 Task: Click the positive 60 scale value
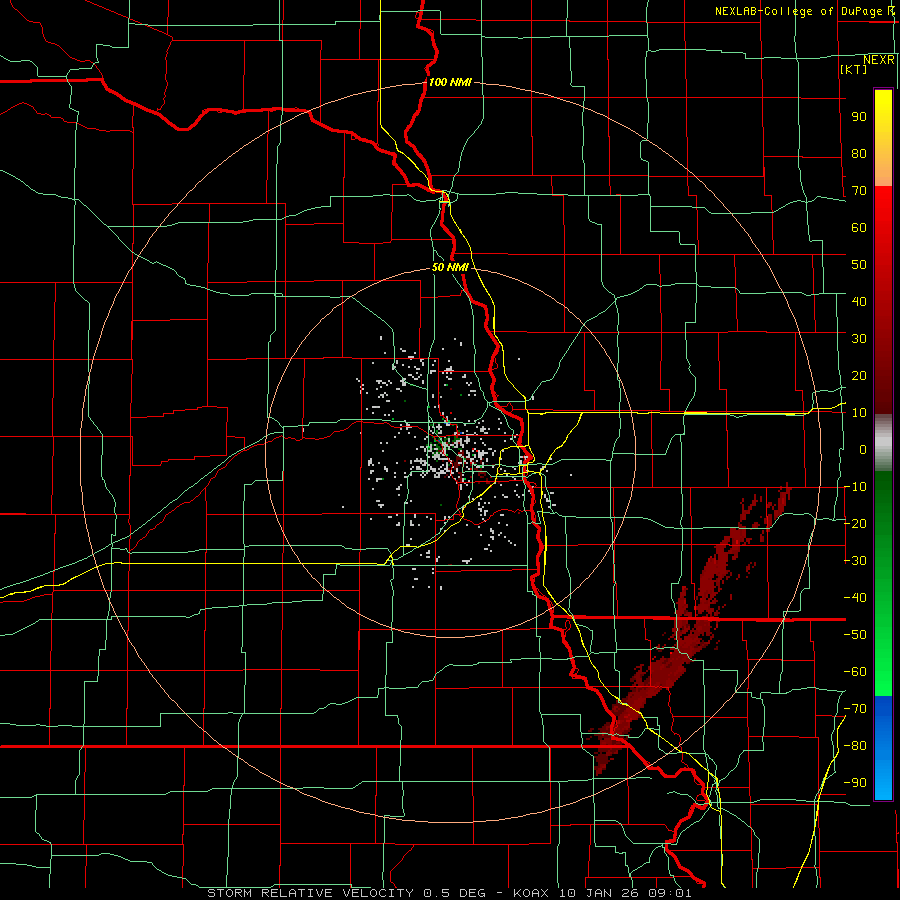(859, 227)
